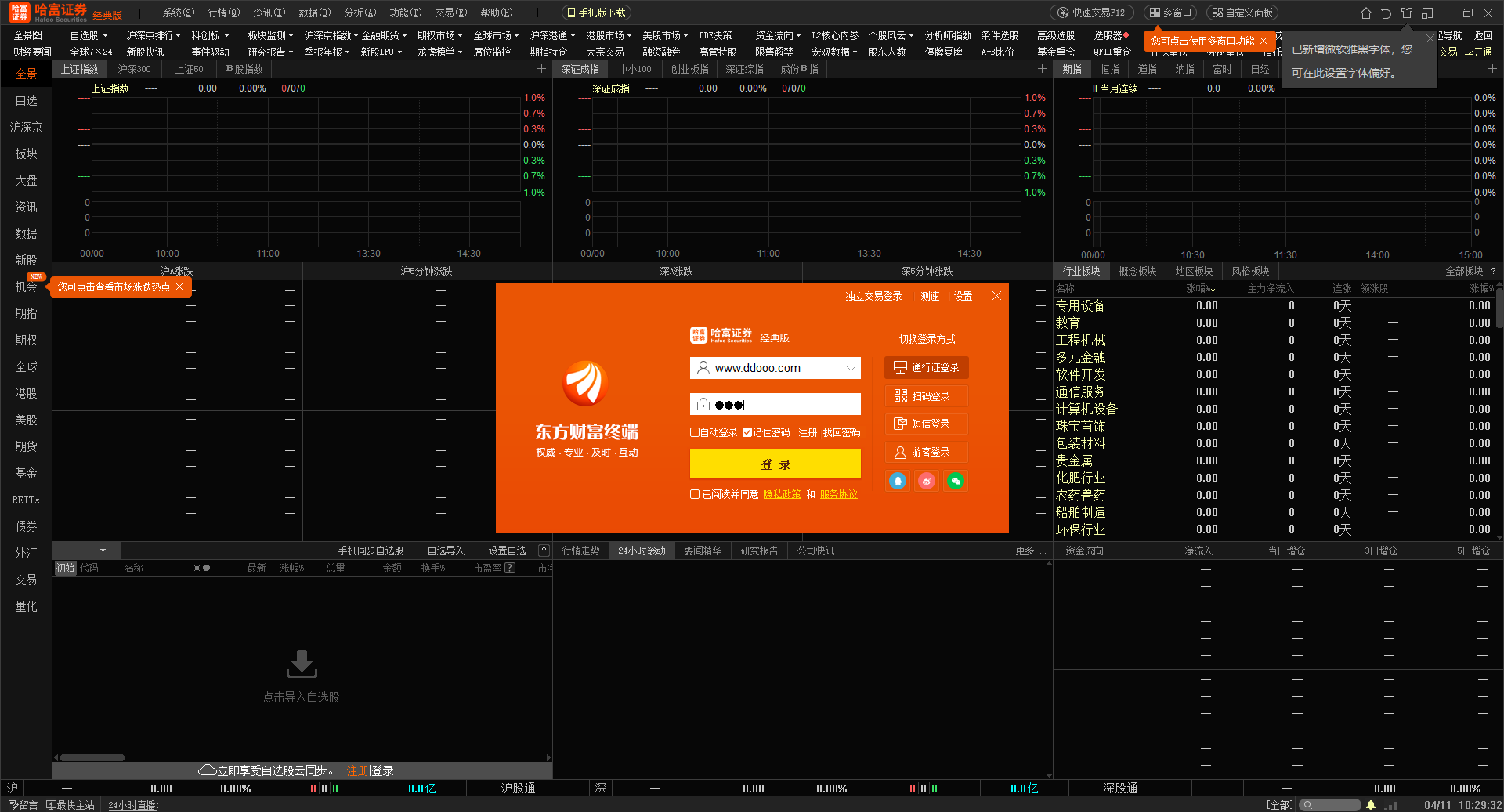Choose SMS login (短信登录)
Image resolution: width=1504 pixels, height=812 pixels.
[927, 424]
